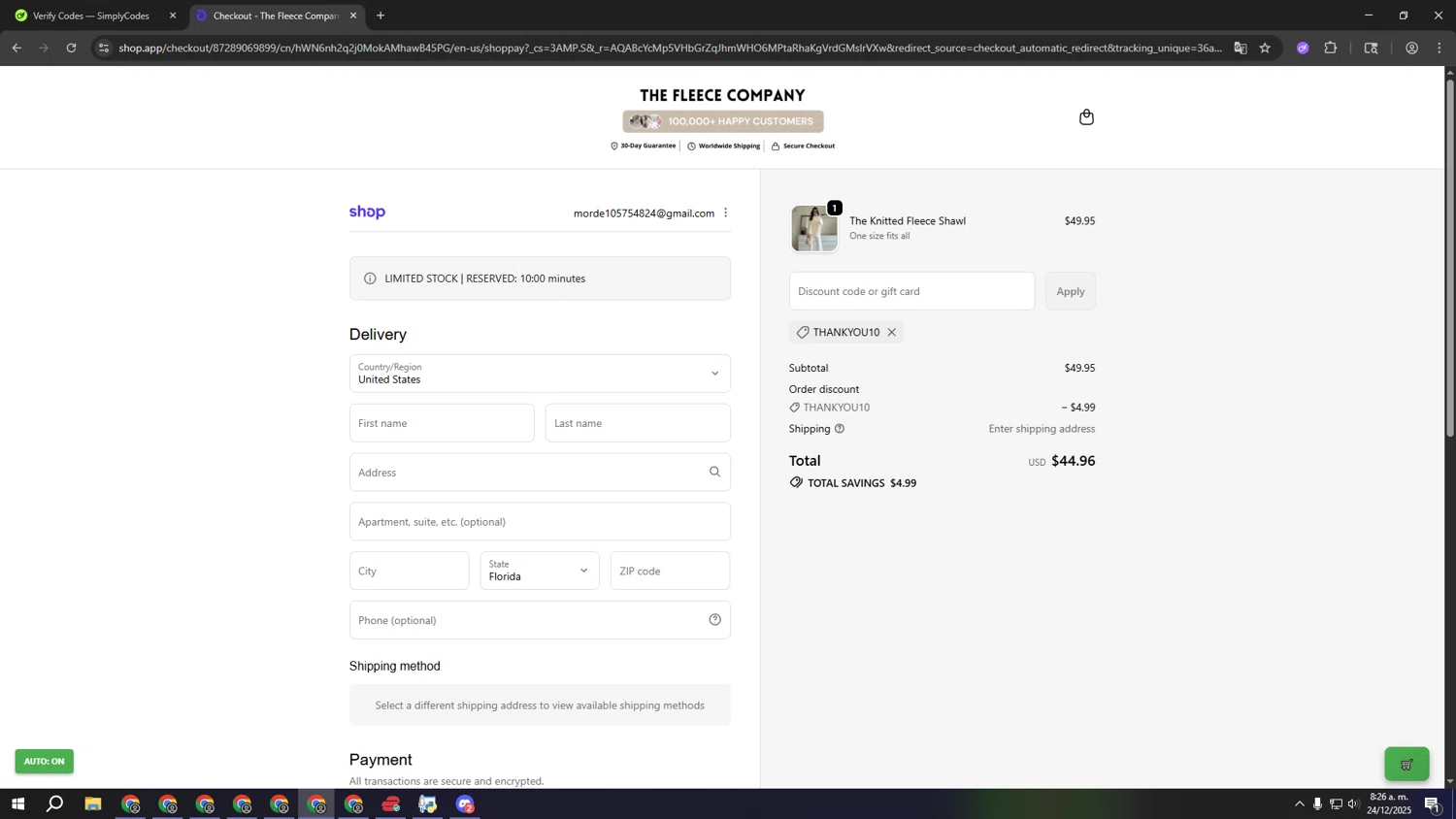This screenshot has width=1456, height=819.
Task: Open the Chrome menu three dots
Action: [x=1439, y=48]
